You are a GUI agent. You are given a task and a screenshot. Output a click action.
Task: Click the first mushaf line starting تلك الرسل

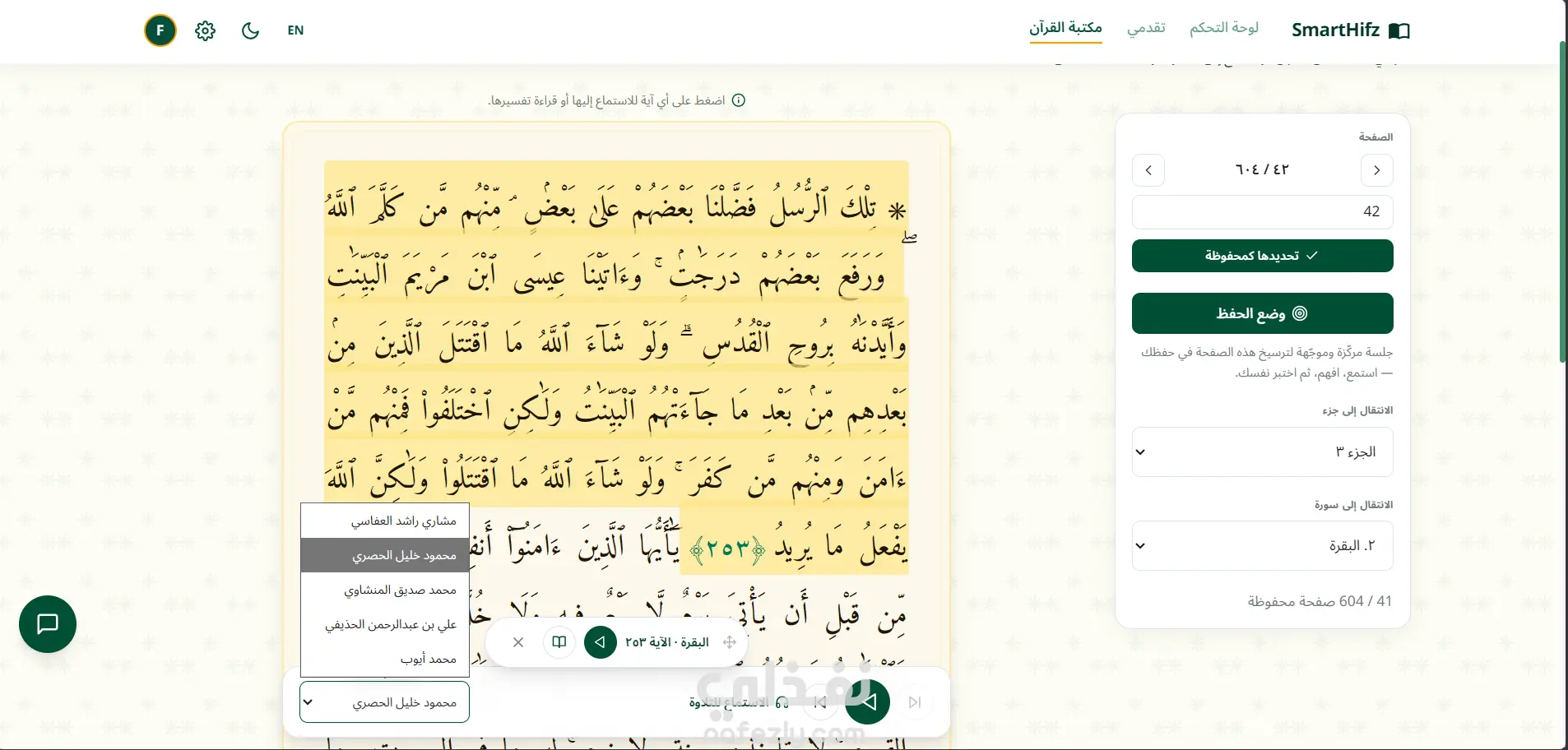tap(616, 204)
